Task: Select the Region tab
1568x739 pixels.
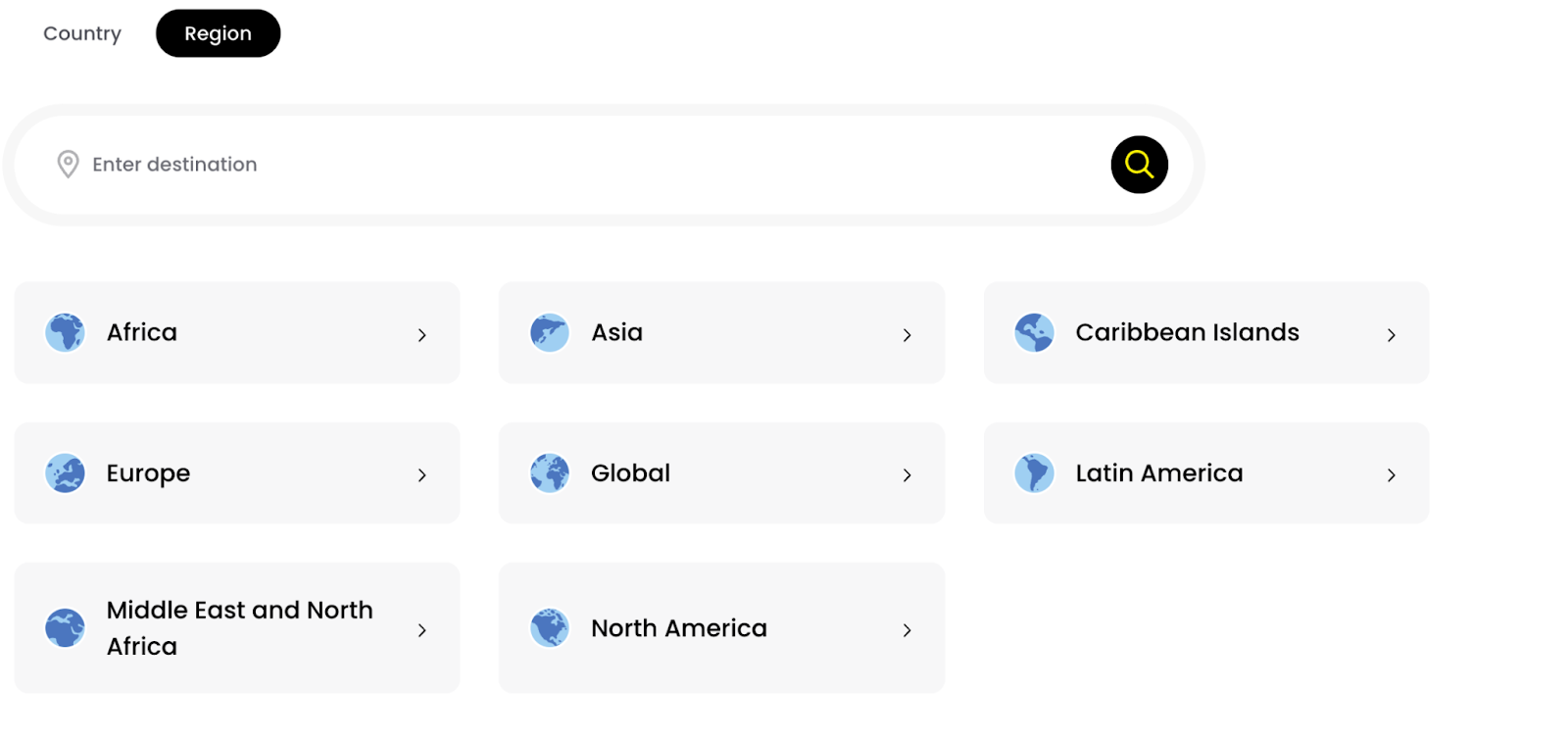Action: point(218,33)
